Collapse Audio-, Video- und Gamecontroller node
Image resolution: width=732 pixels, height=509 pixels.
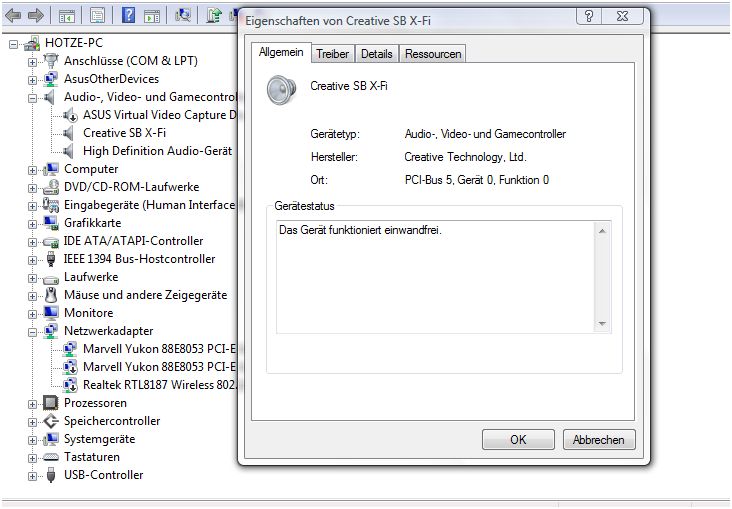pyautogui.click(x=32, y=99)
